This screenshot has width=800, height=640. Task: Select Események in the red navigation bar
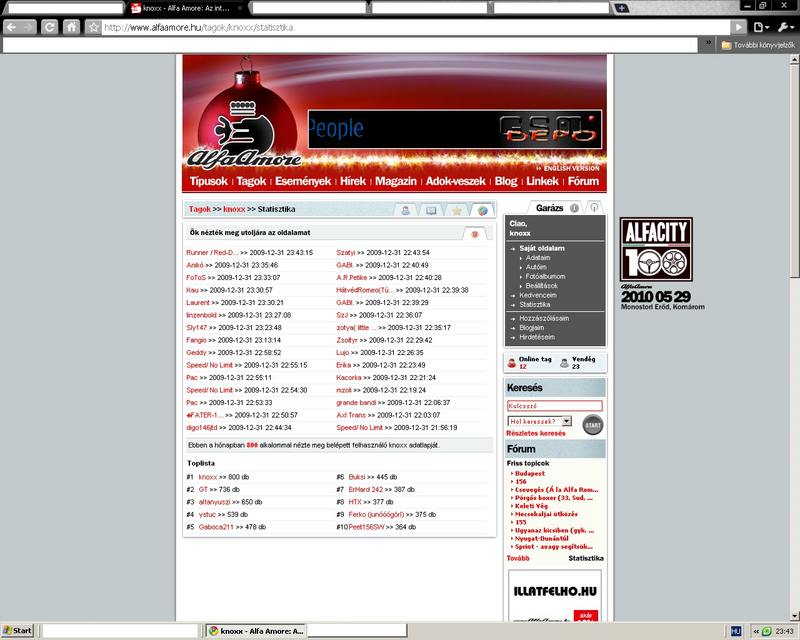point(303,181)
